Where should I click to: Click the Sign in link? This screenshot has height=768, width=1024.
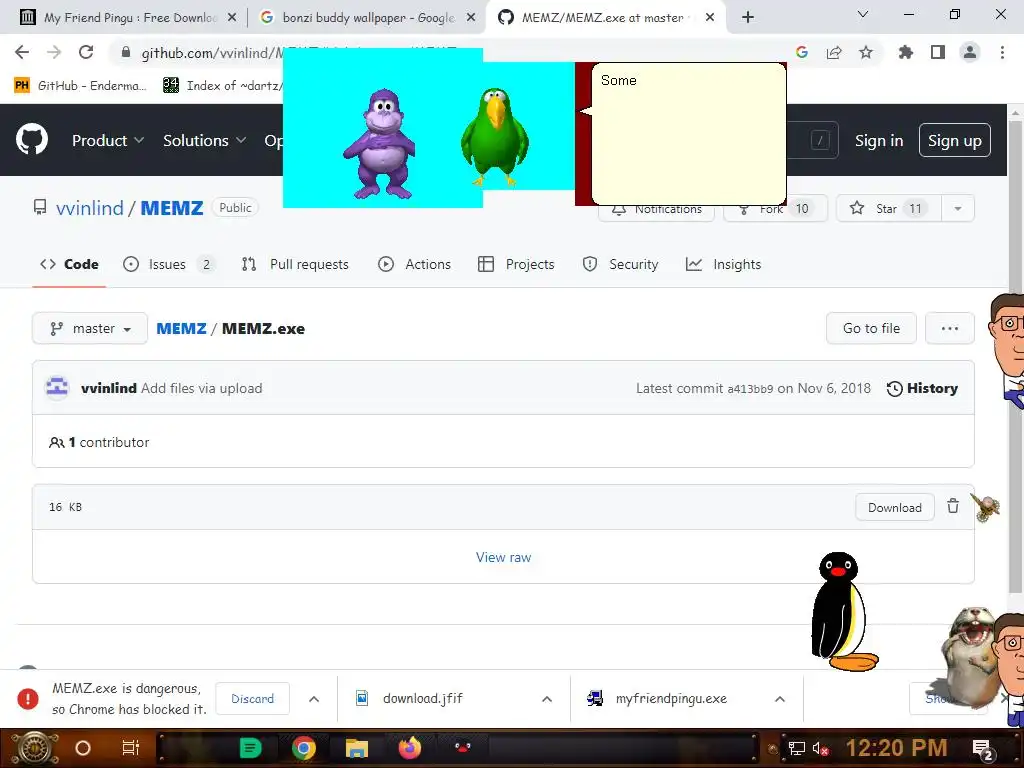pyautogui.click(x=879, y=140)
